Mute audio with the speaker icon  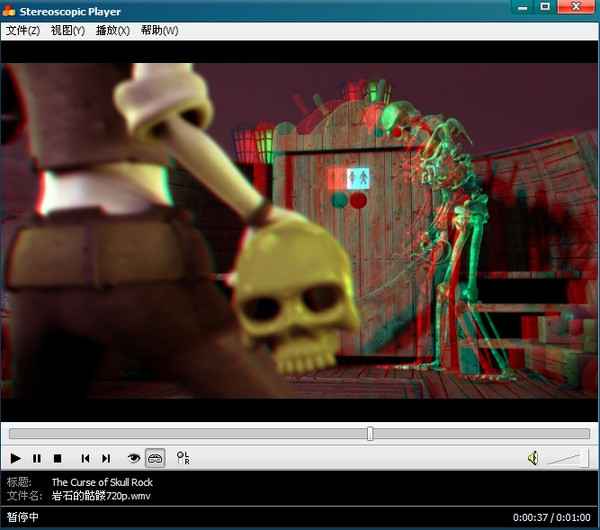[x=533, y=458]
